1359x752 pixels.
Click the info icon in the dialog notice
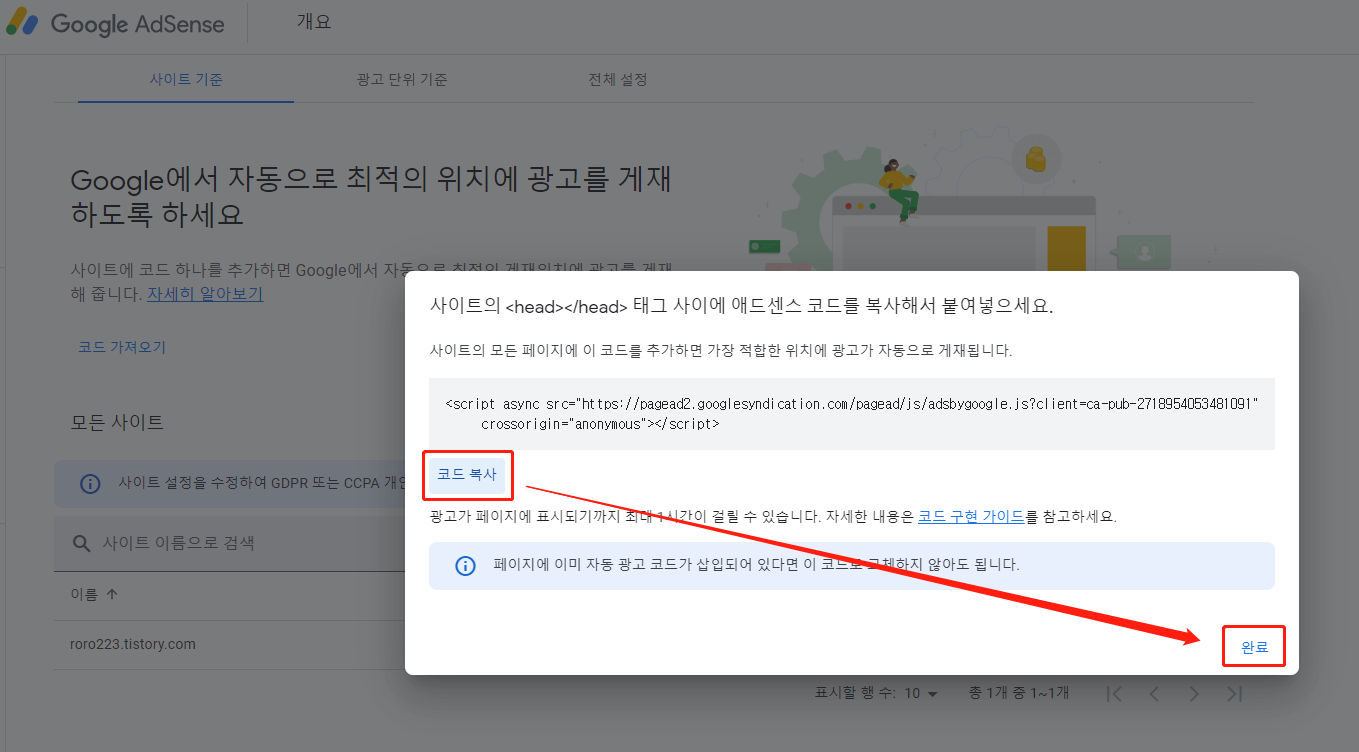tap(465, 566)
